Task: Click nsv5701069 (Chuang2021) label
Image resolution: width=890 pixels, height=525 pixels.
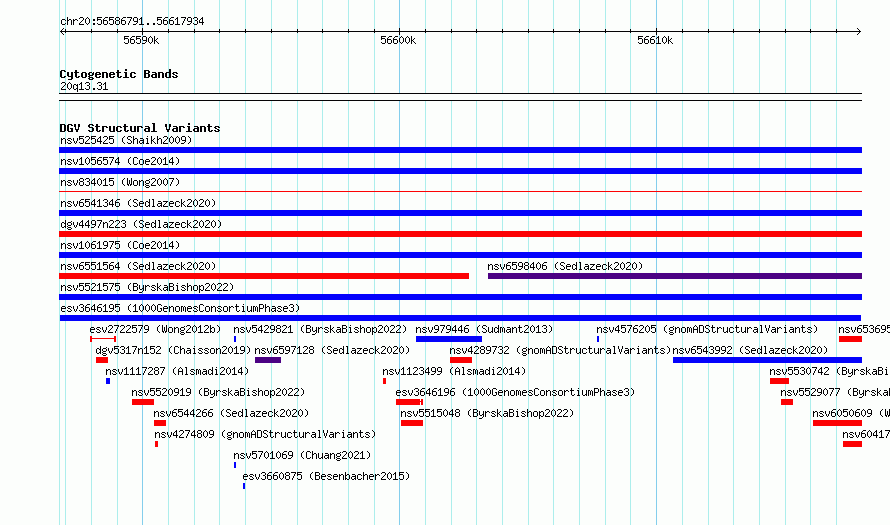Action: coord(302,455)
